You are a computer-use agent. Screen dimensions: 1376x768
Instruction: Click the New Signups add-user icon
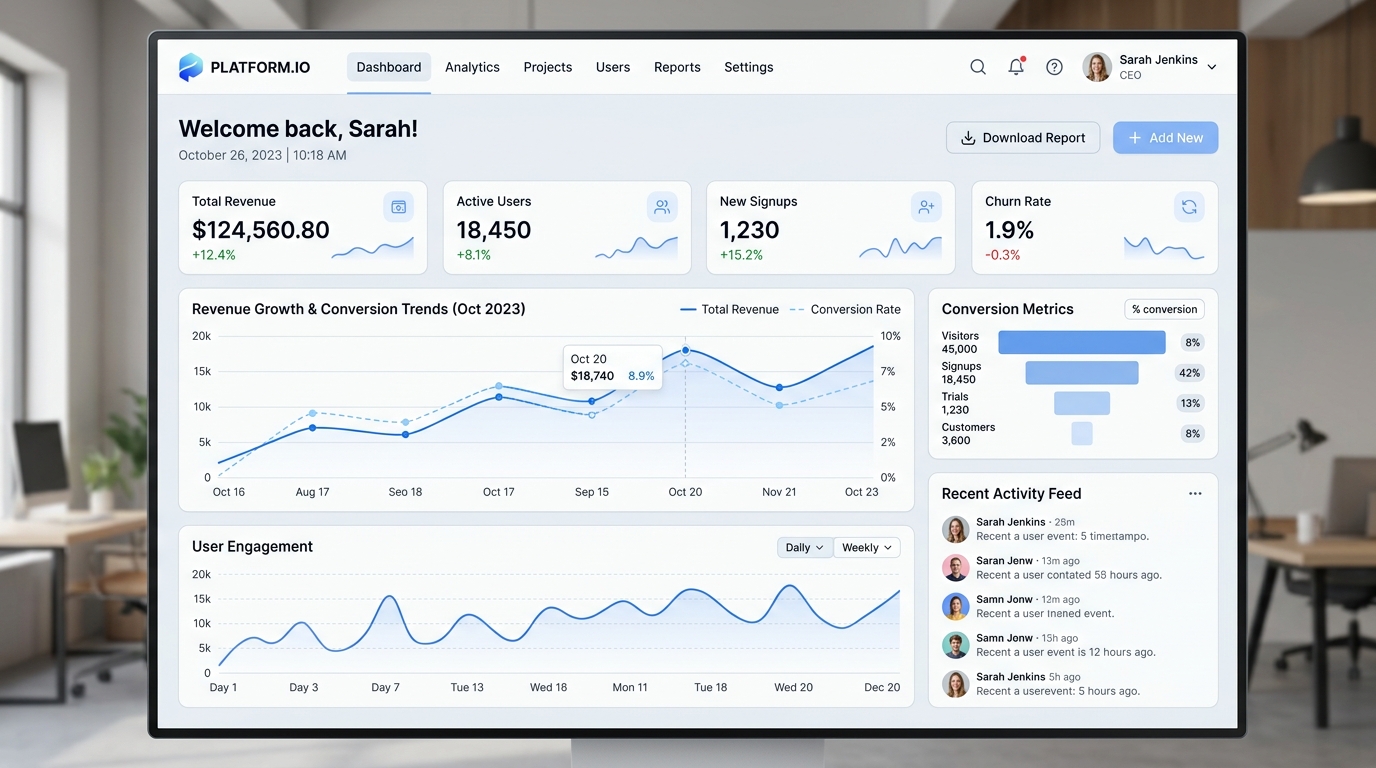pyautogui.click(x=926, y=207)
